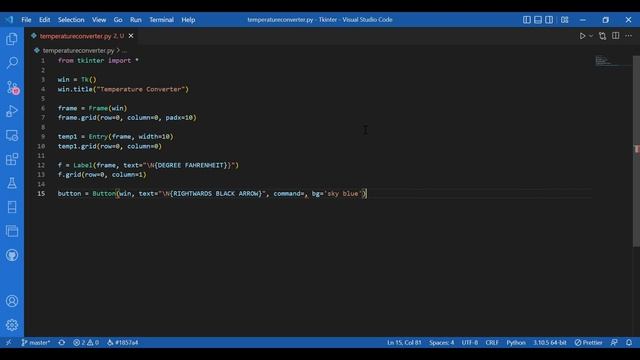Image resolution: width=640 pixels, height=360 pixels.
Task: Click temperatureconverter.py in the breadcrumb
Action: 78,51
